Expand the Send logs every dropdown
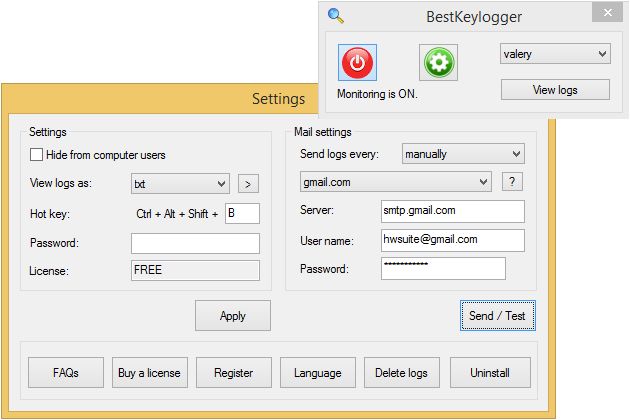630x420 pixels. pyautogui.click(x=463, y=154)
